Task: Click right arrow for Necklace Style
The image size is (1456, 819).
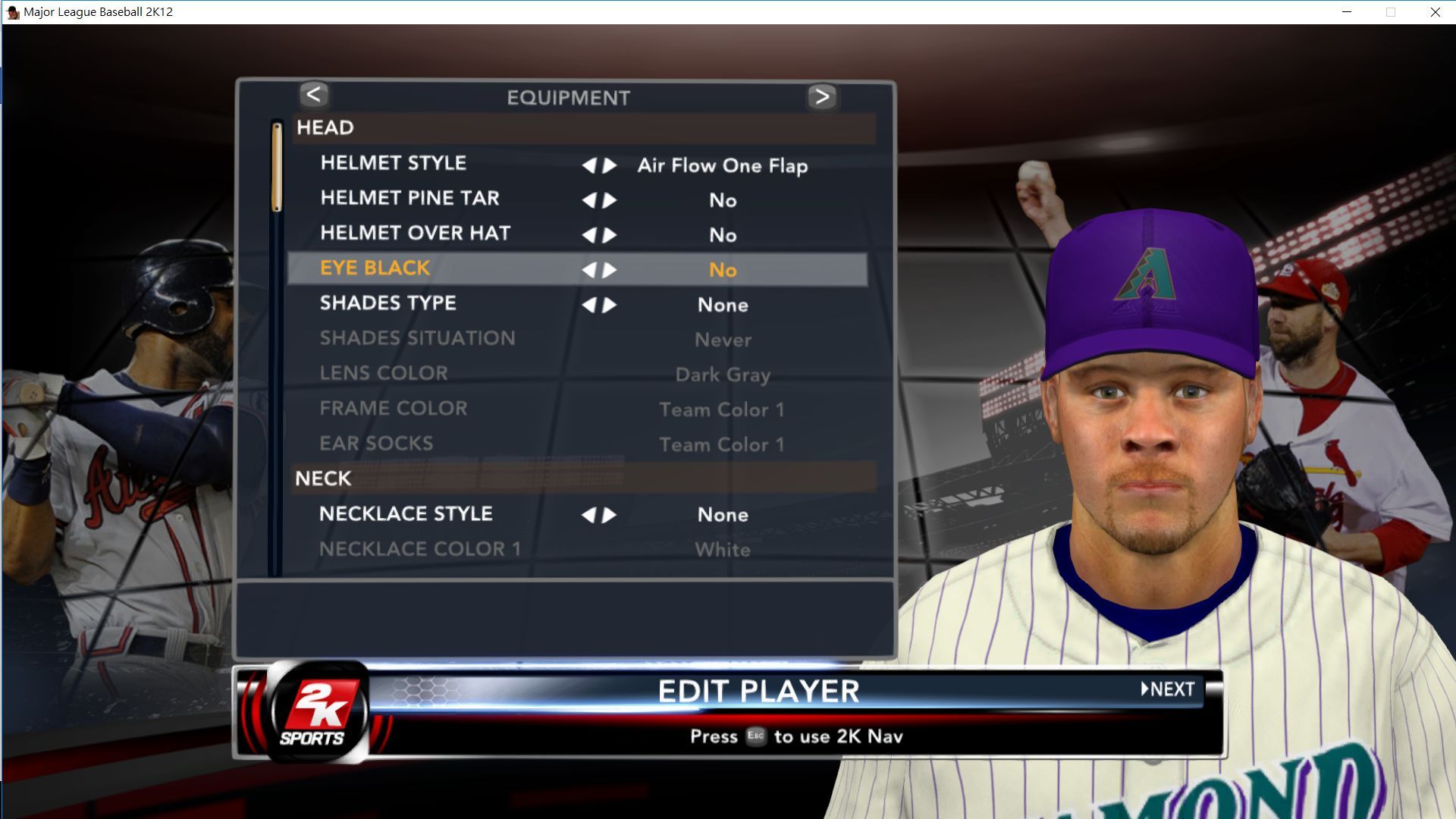Action: point(609,515)
